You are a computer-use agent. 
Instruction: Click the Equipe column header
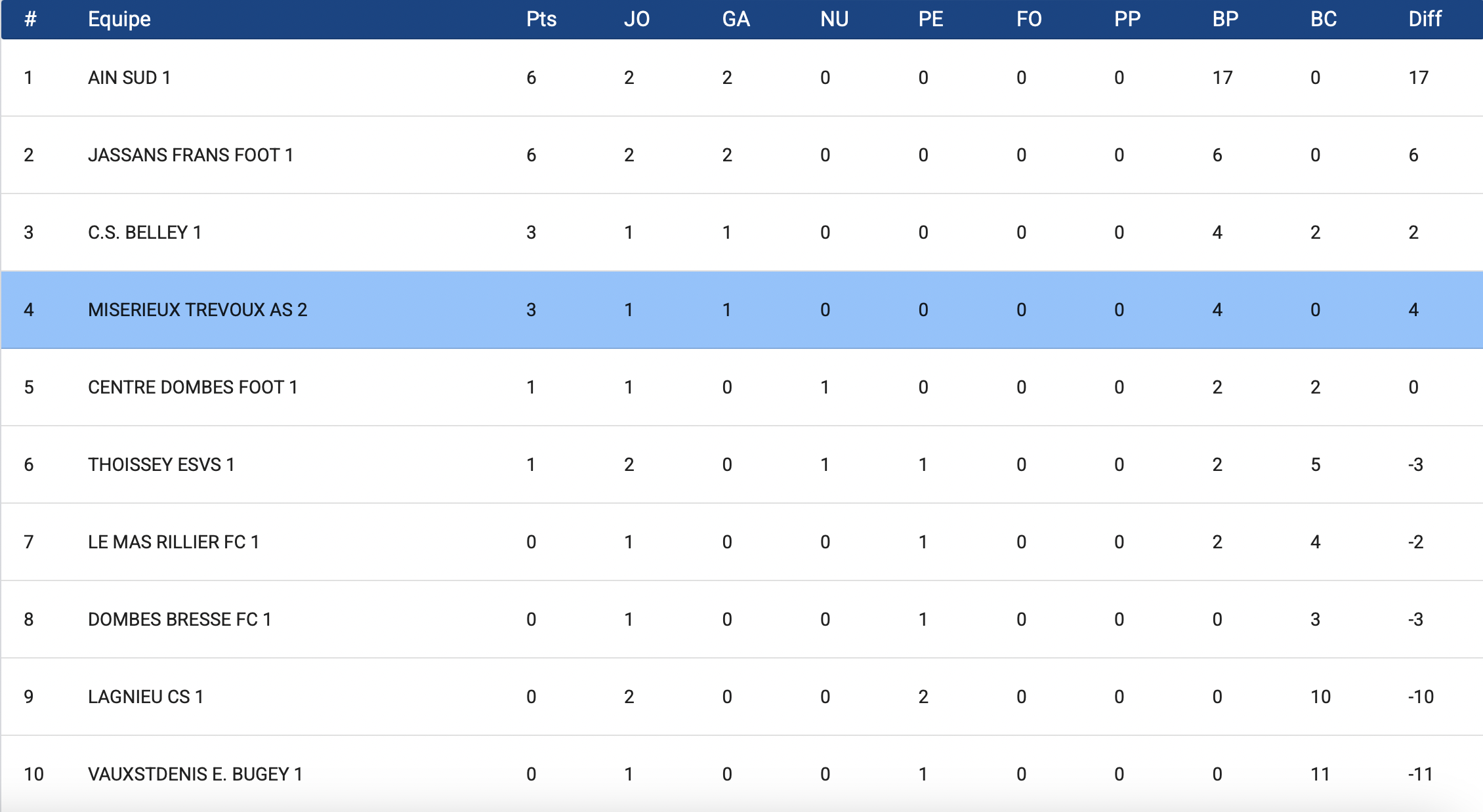[x=119, y=19]
